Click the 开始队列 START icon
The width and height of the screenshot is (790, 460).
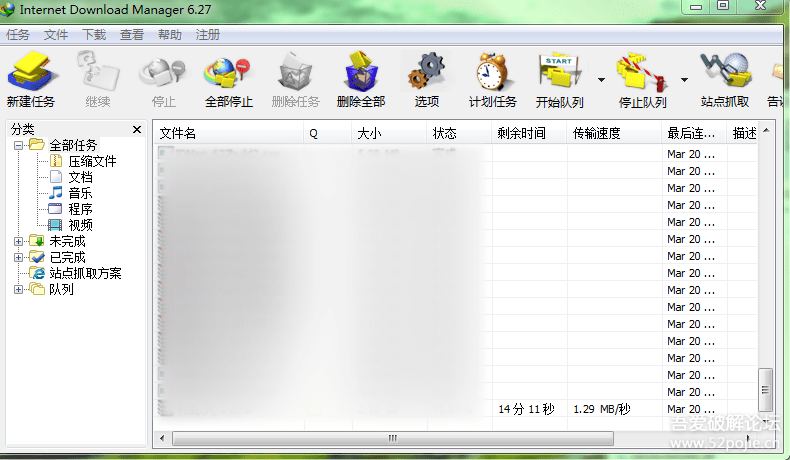559,72
